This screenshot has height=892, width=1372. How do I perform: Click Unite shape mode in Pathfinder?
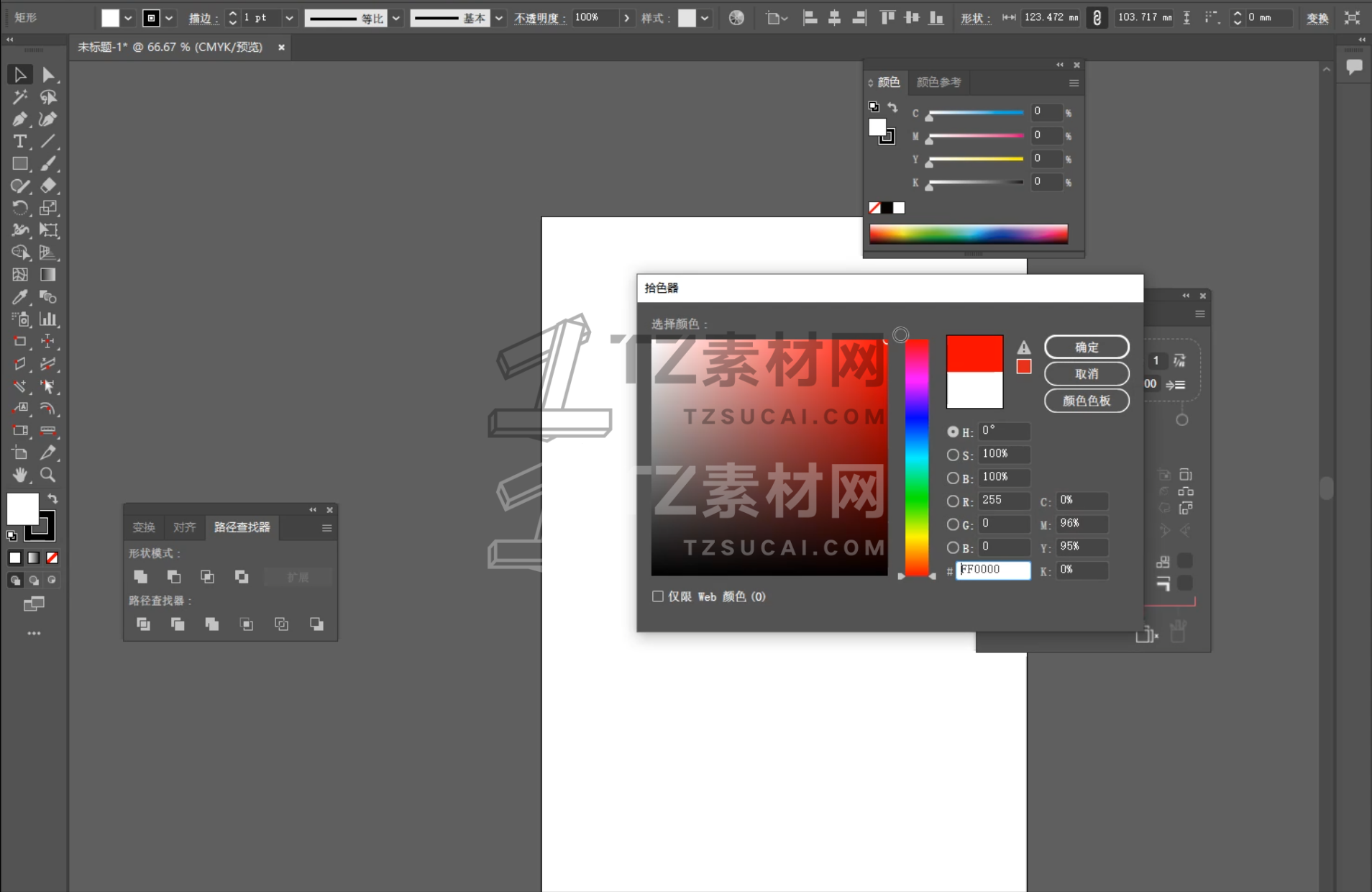[x=141, y=577]
